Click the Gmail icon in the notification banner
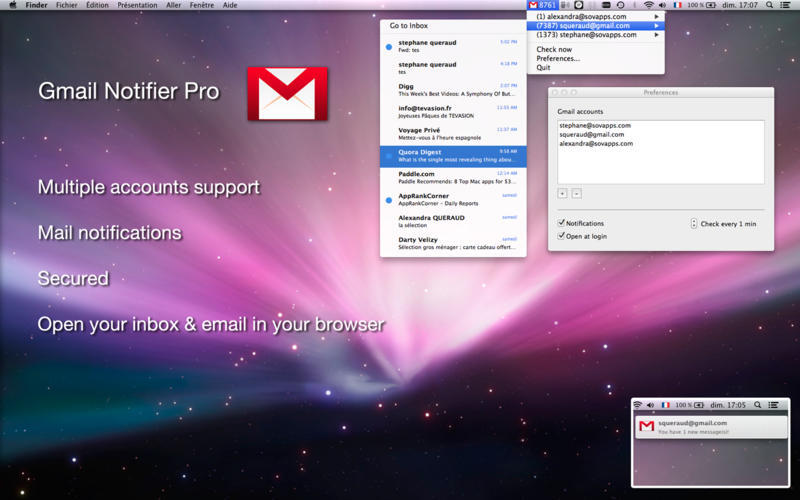The width and height of the screenshot is (800, 500). pyautogui.click(x=646, y=426)
